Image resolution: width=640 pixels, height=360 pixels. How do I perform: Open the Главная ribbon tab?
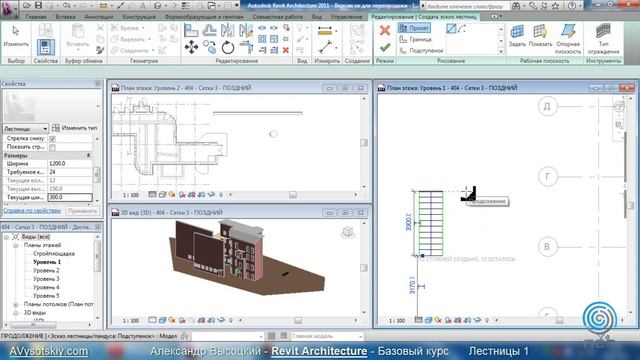click(x=36, y=17)
